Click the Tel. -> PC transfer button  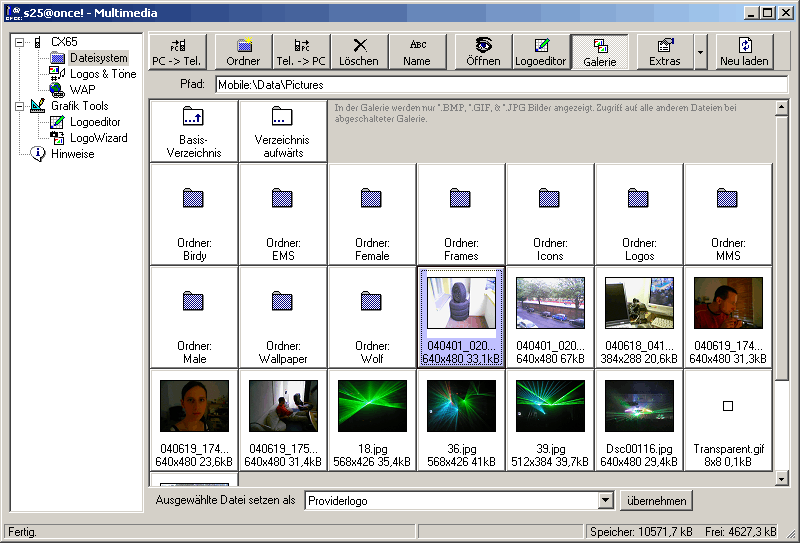coord(301,52)
